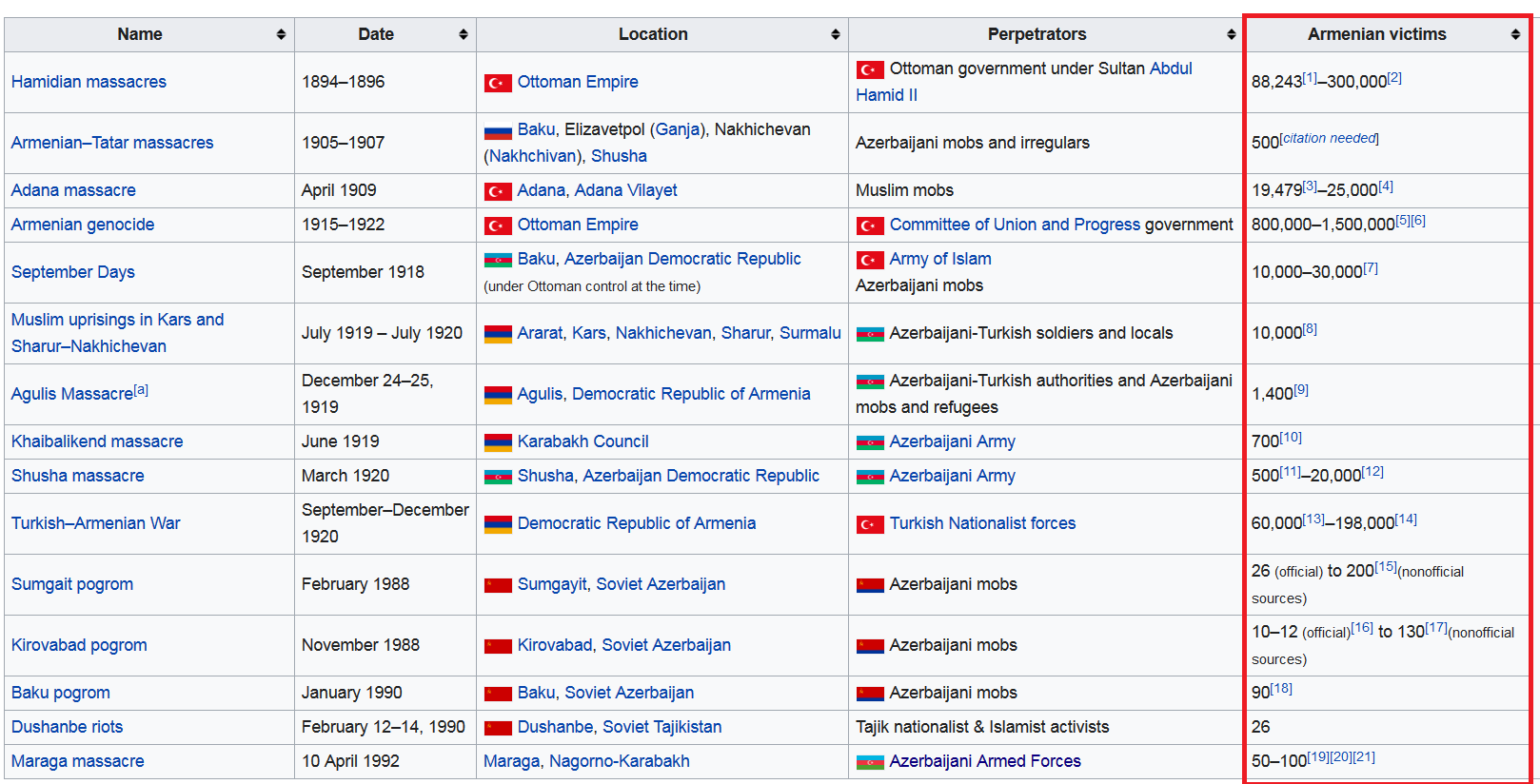Click the Ottoman flag beside Ottoman Empire, Hamidian massacres row

[498, 83]
